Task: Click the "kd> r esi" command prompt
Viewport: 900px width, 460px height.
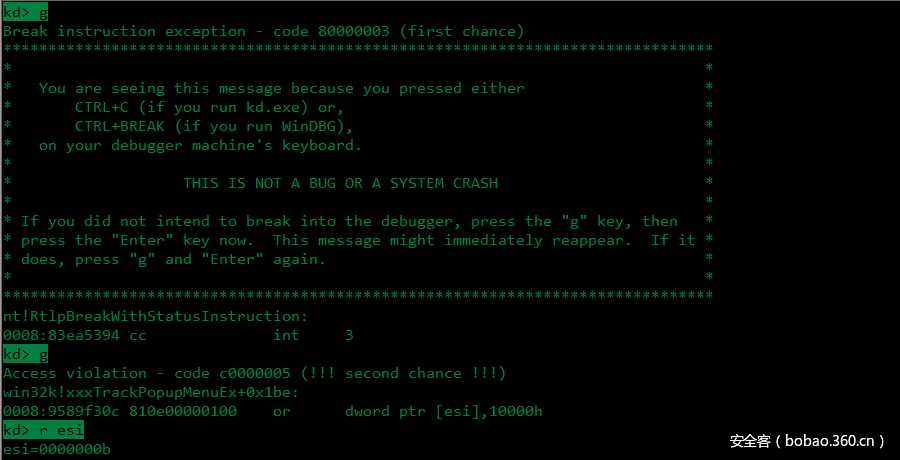Action: (x=43, y=430)
